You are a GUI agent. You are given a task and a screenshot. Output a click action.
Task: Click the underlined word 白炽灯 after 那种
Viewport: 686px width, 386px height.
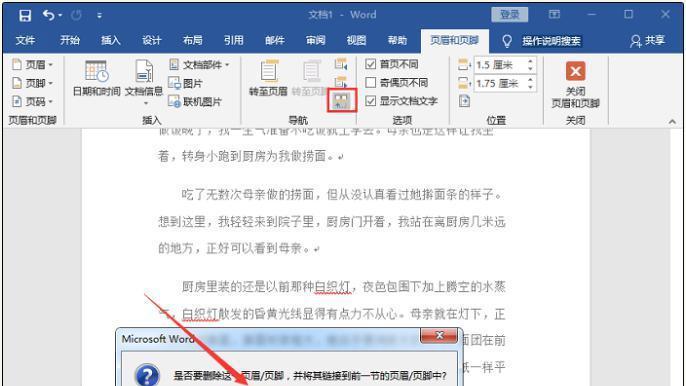(332, 287)
